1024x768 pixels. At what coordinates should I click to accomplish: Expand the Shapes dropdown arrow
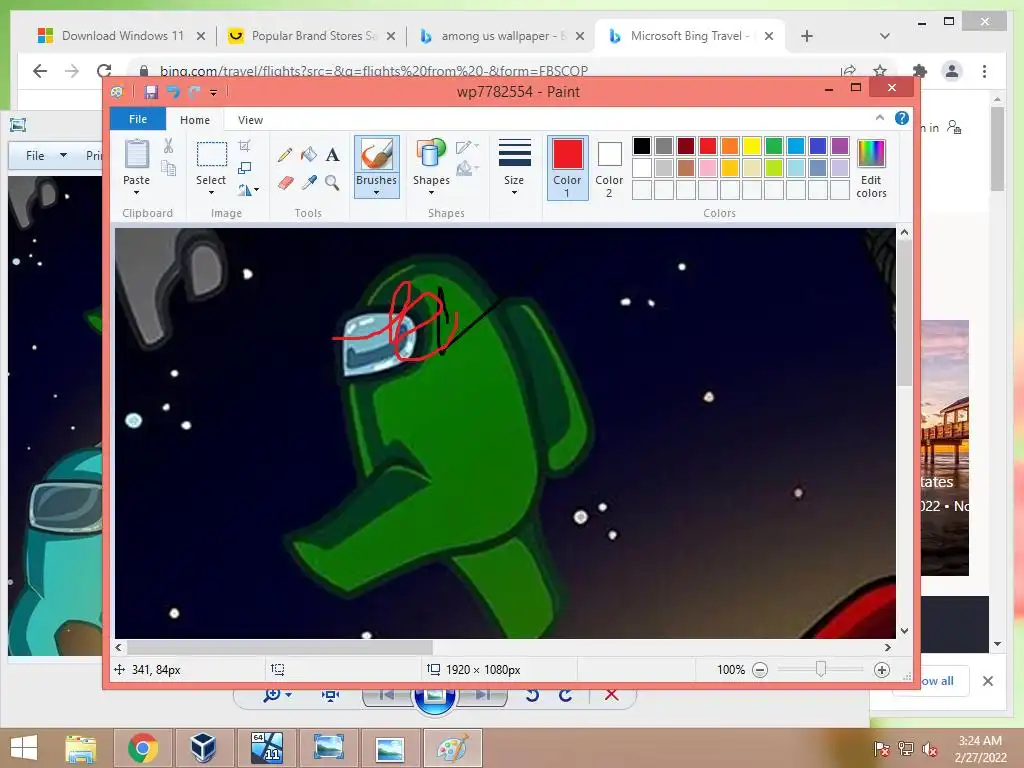click(x=431, y=193)
